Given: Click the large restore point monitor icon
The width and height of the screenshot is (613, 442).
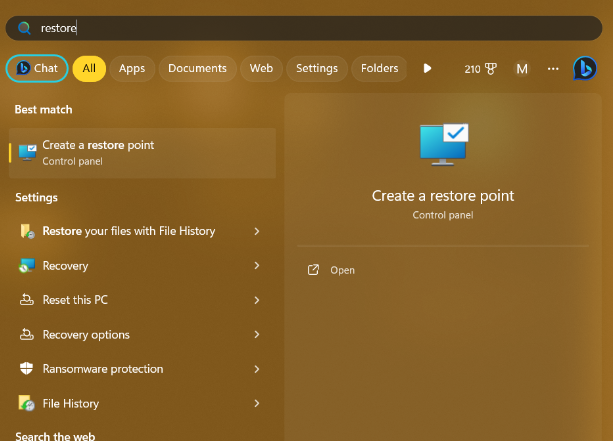Looking at the screenshot, I should [442, 146].
